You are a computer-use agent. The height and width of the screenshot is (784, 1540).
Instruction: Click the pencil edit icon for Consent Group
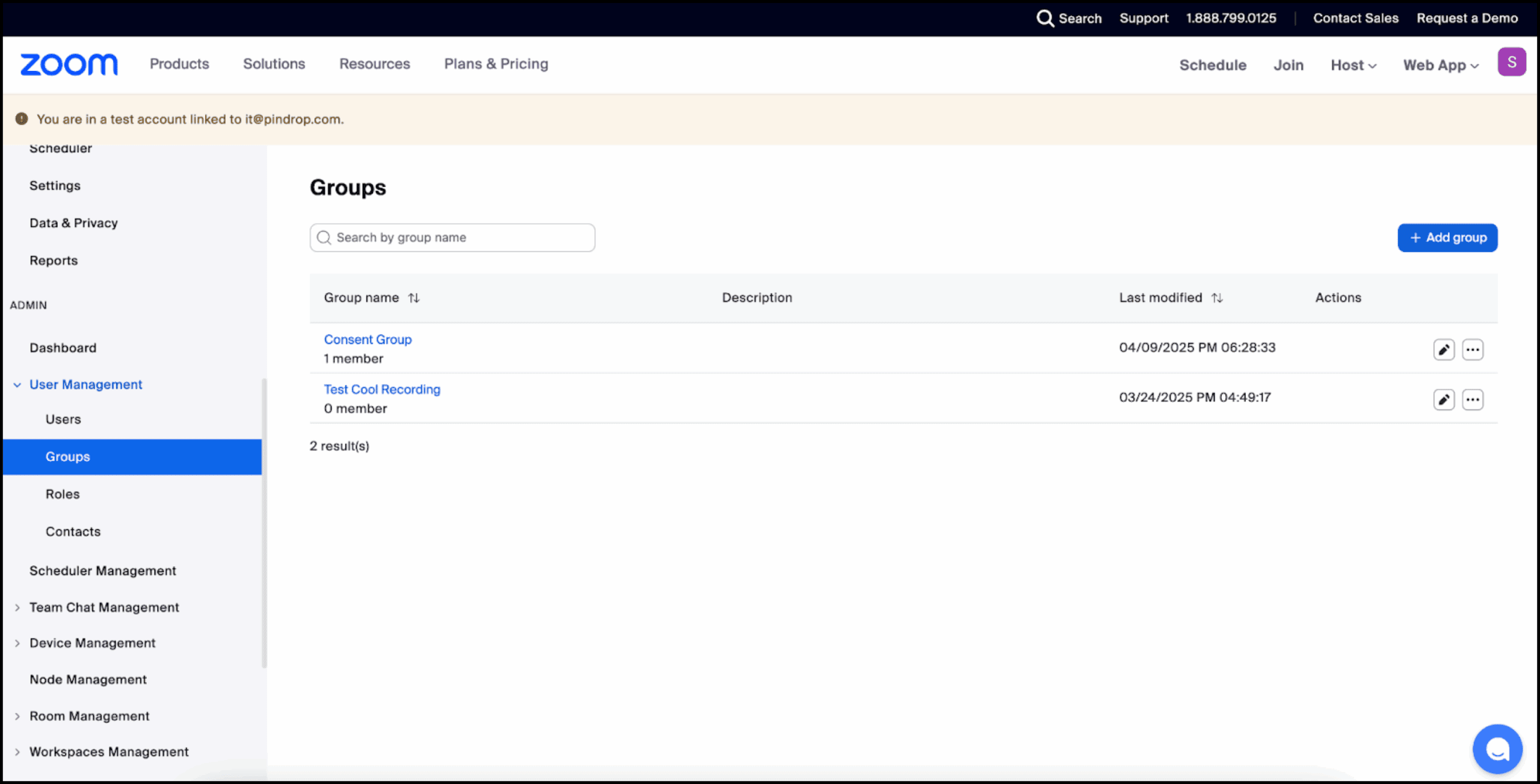coord(1443,349)
